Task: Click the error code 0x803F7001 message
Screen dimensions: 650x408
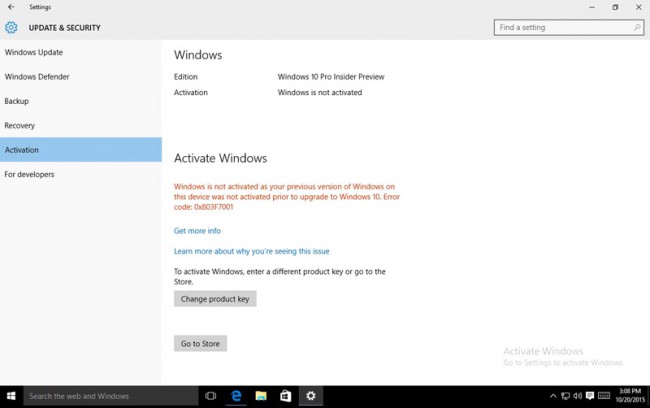Action: (287, 197)
